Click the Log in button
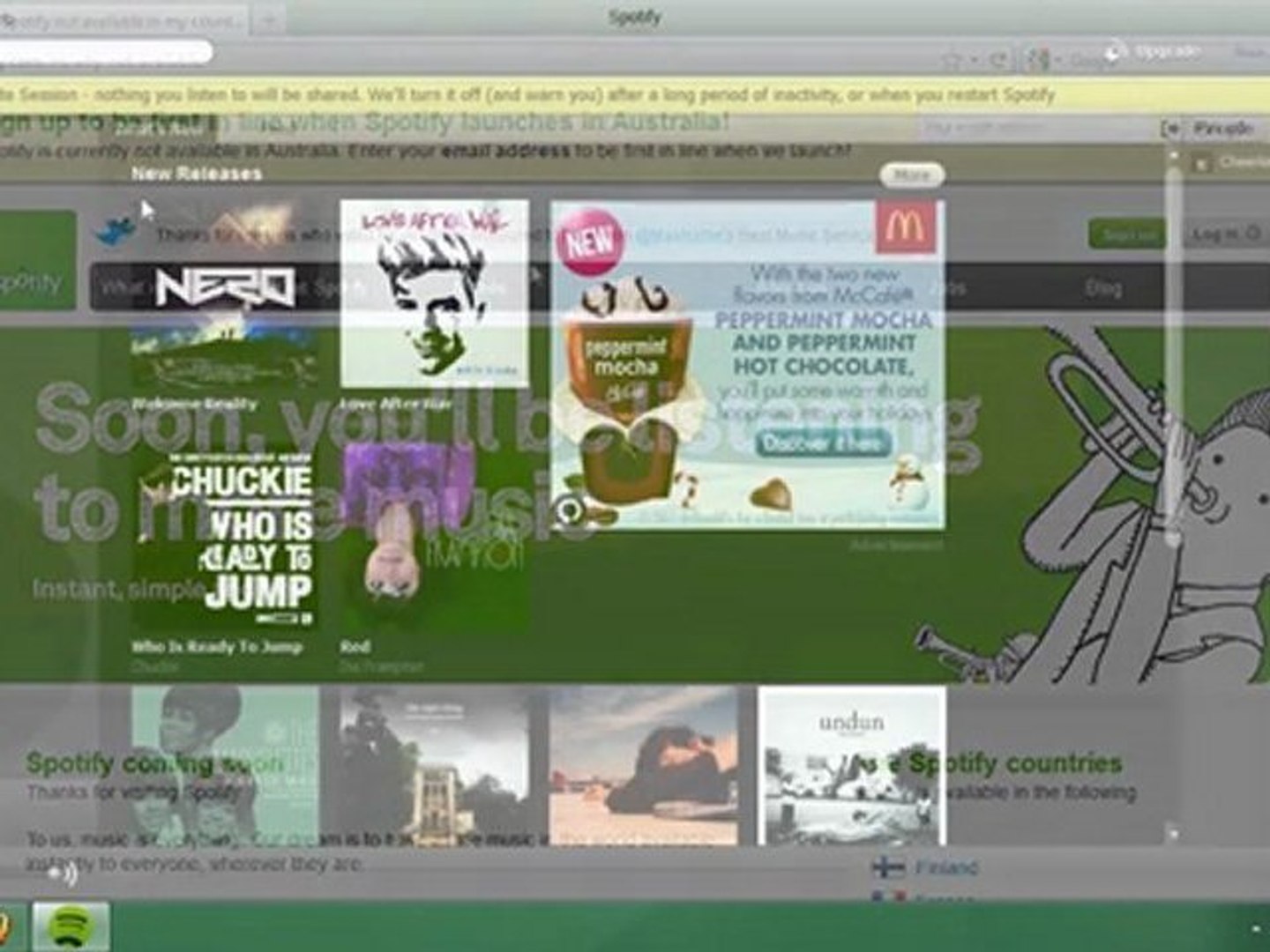 (1227, 234)
